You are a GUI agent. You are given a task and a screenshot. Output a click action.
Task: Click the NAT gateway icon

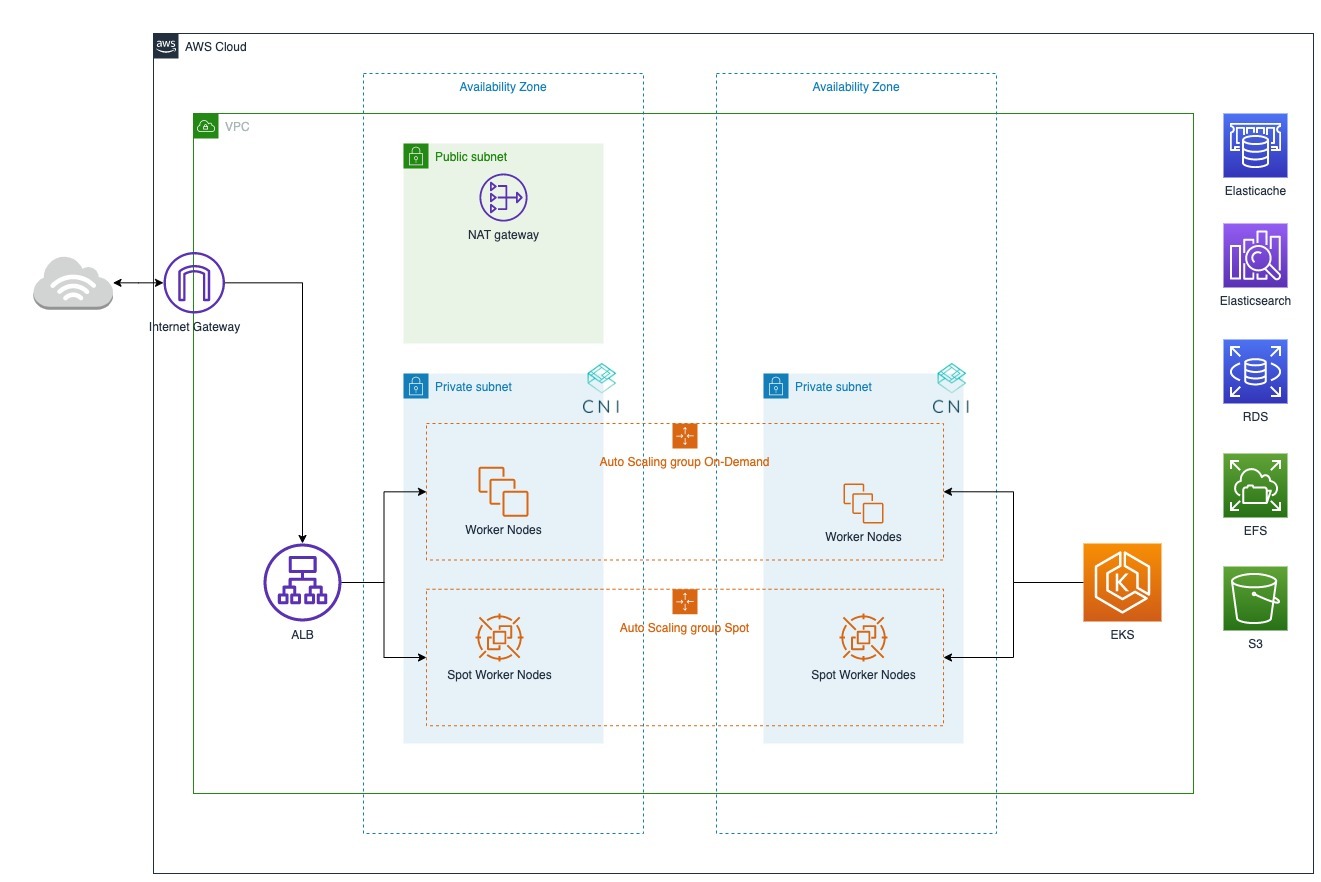click(x=502, y=198)
